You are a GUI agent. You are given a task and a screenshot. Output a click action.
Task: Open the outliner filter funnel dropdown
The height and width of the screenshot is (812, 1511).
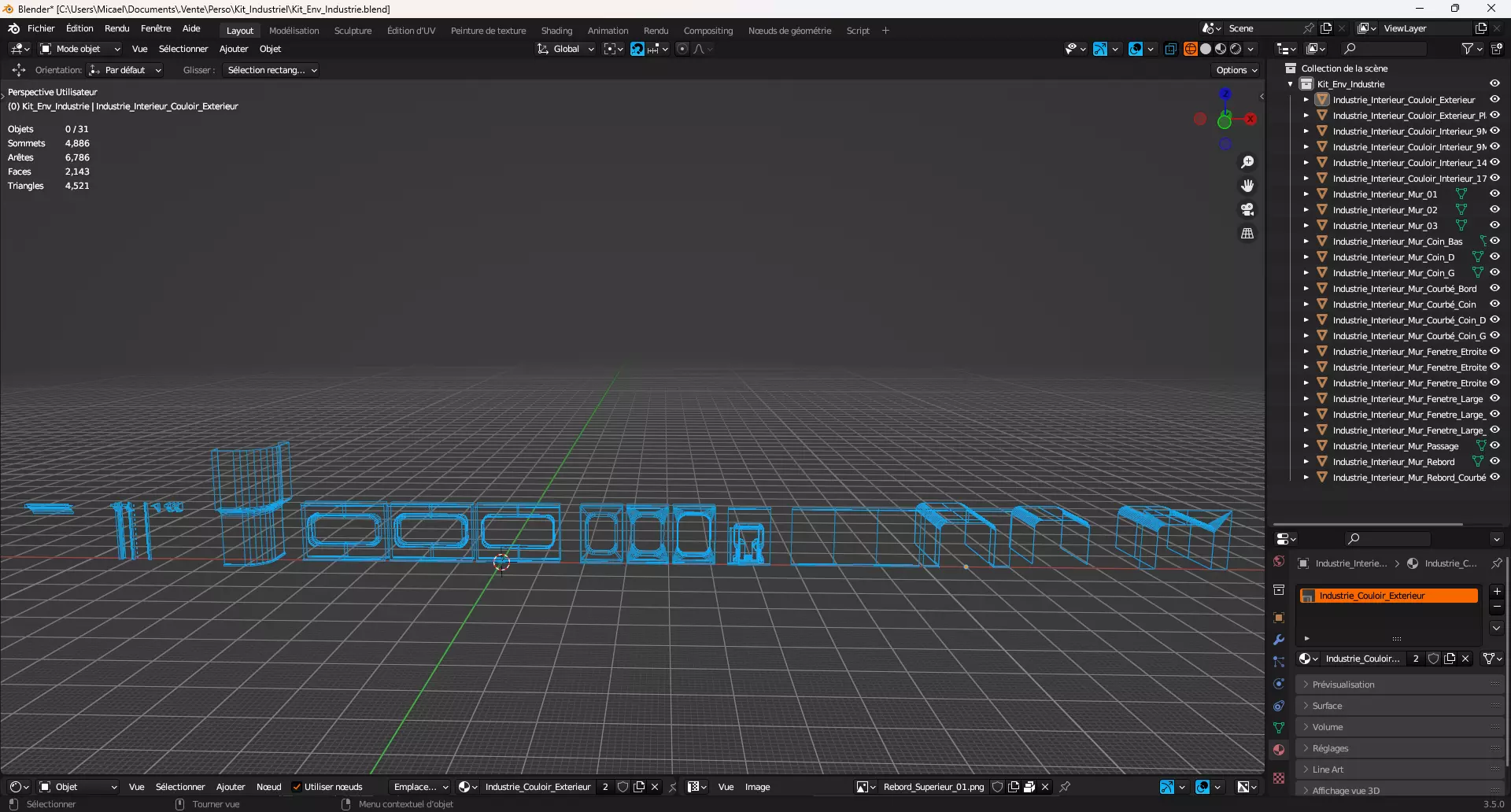tap(1472, 49)
